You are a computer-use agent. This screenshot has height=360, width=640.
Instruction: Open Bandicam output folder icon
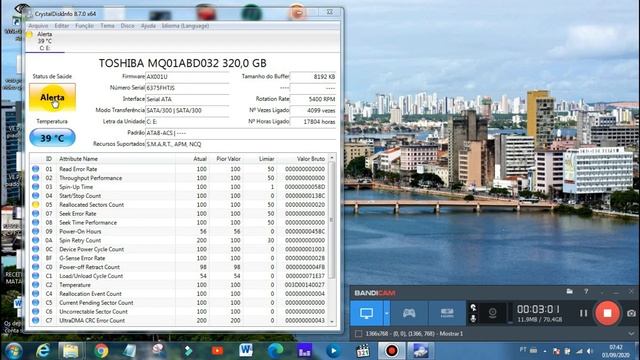coord(569,291)
